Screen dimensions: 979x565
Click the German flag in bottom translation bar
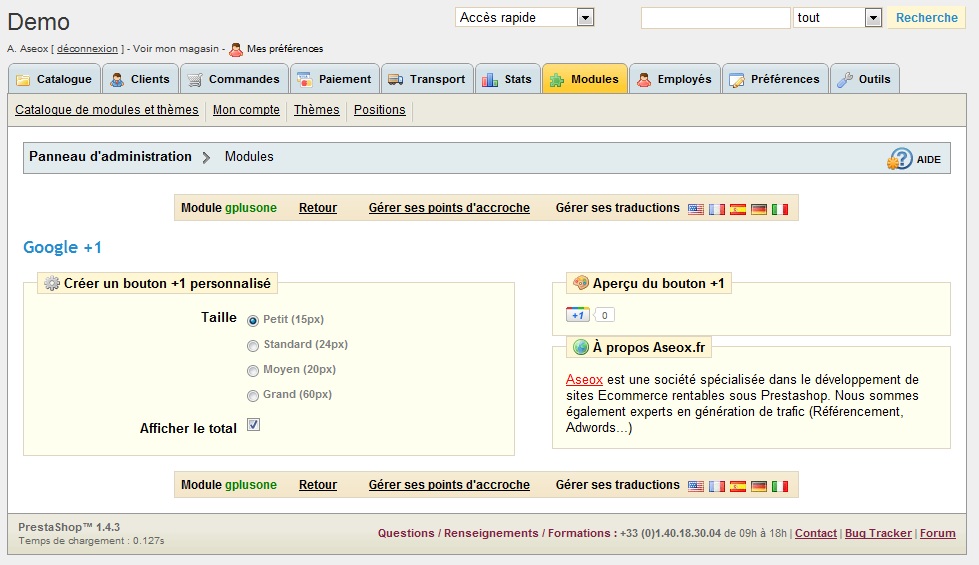(759, 486)
